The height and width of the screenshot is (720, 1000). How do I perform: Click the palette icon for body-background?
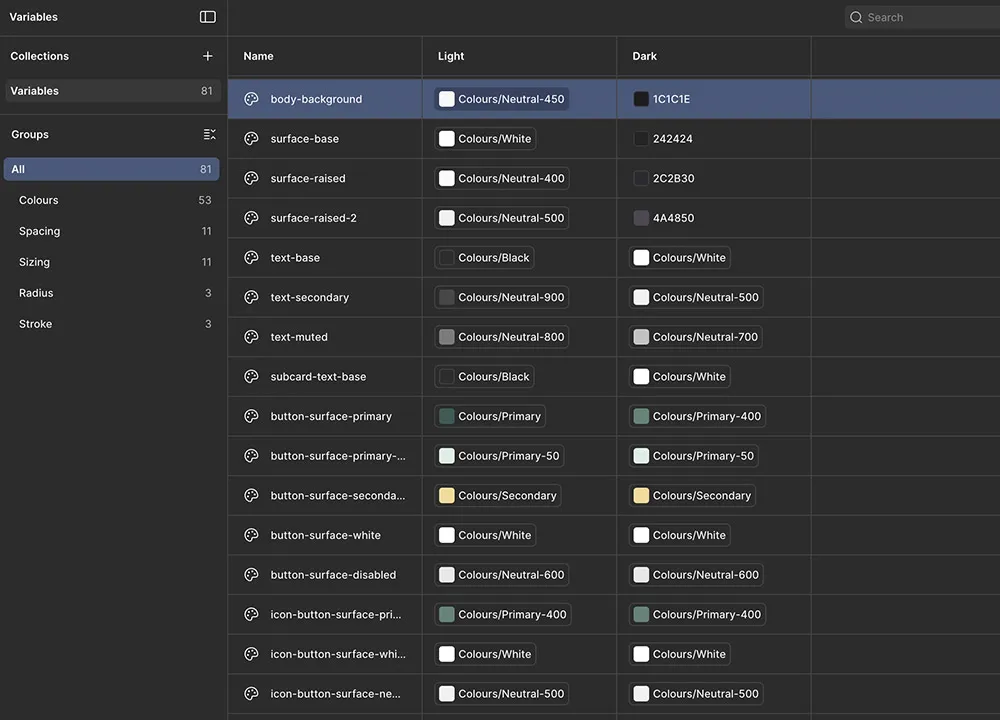[251, 99]
